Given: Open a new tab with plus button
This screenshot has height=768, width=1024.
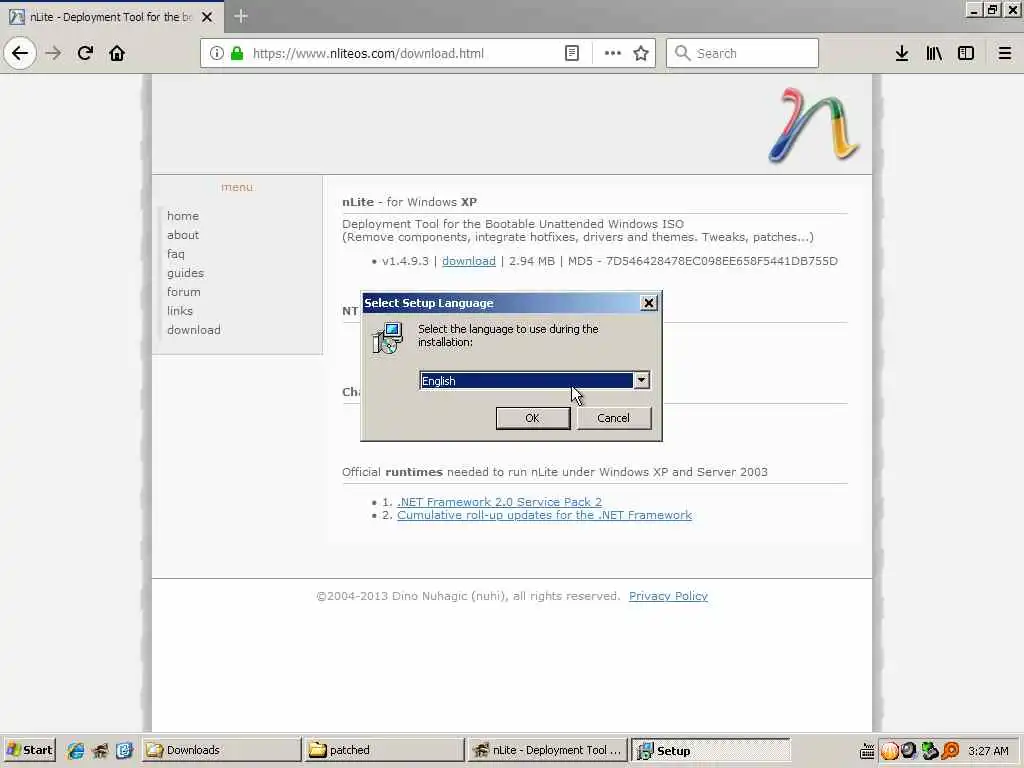Looking at the screenshot, I should [240, 16].
